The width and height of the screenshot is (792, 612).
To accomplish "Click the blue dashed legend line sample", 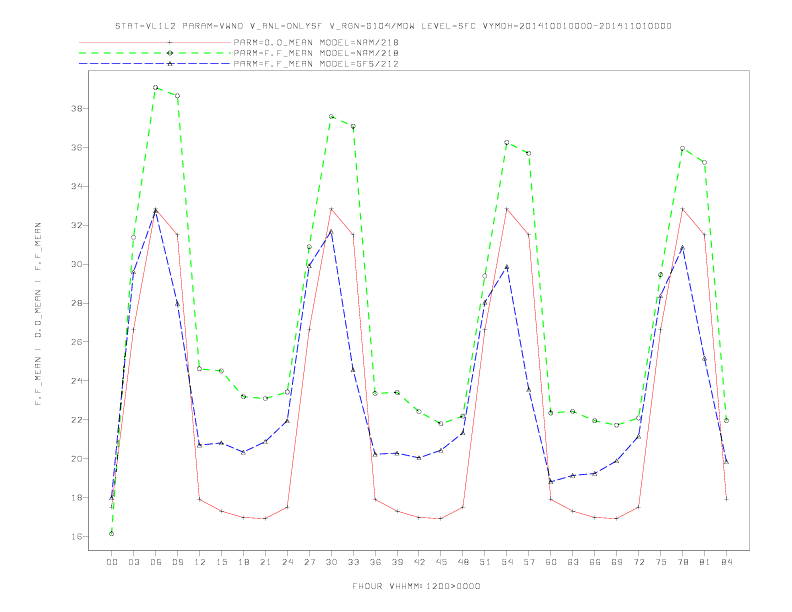I will click(155, 64).
